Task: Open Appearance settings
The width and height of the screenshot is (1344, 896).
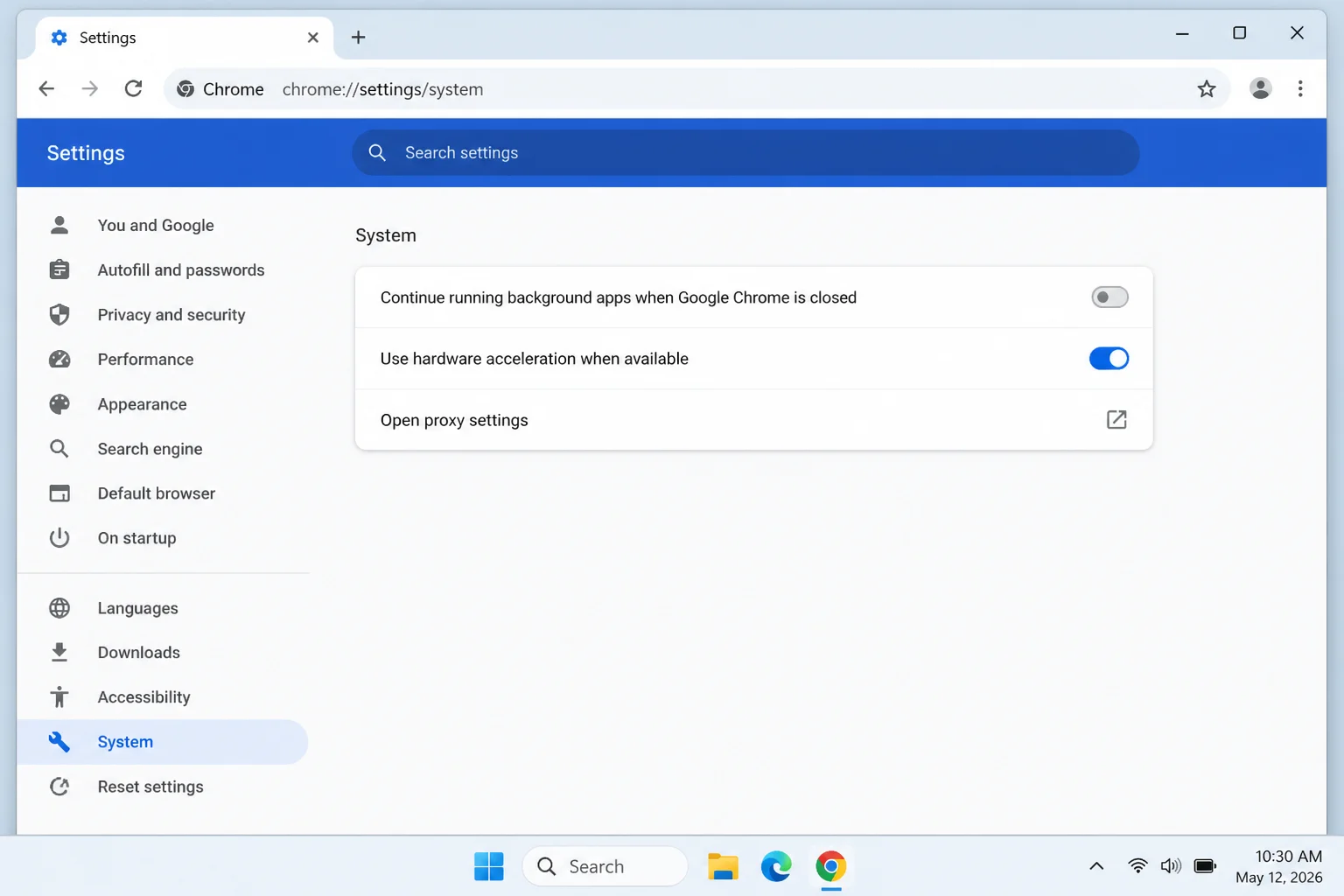Action: tap(163, 403)
